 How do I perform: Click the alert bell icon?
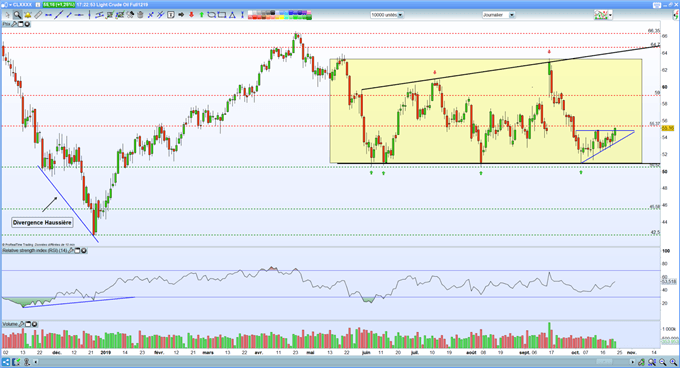coord(28,15)
